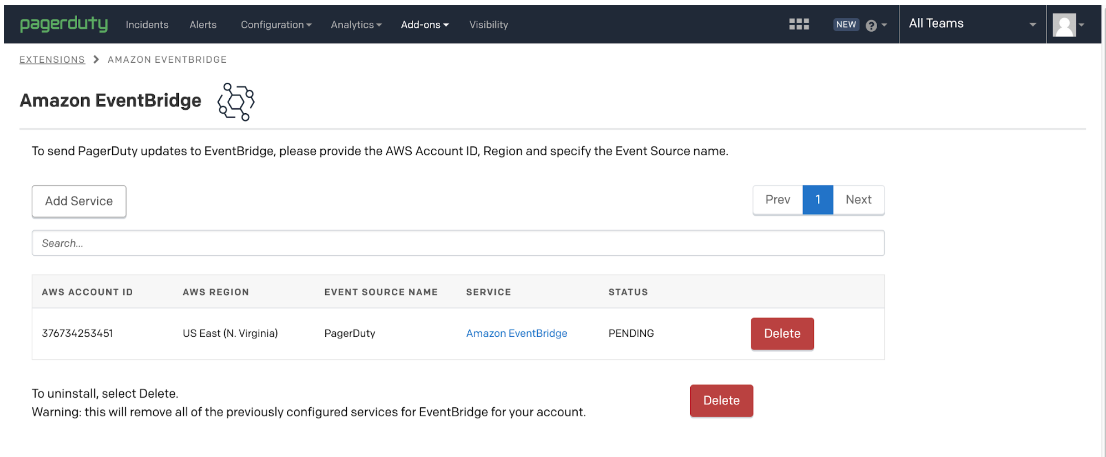Focus the Search input field

458,243
